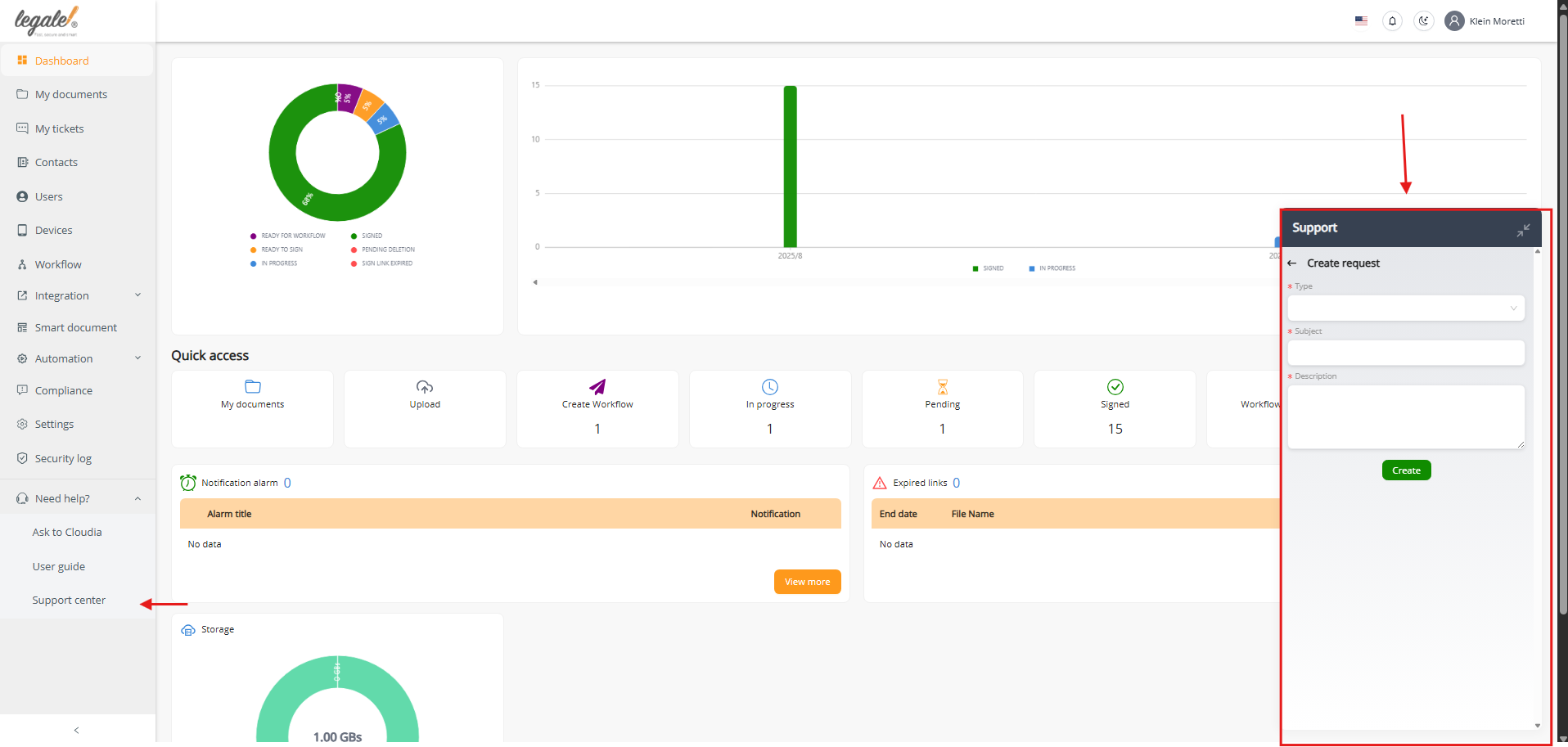This screenshot has width=1568, height=747.
Task: Toggle dark mode moon icon
Action: pyautogui.click(x=1424, y=21)
